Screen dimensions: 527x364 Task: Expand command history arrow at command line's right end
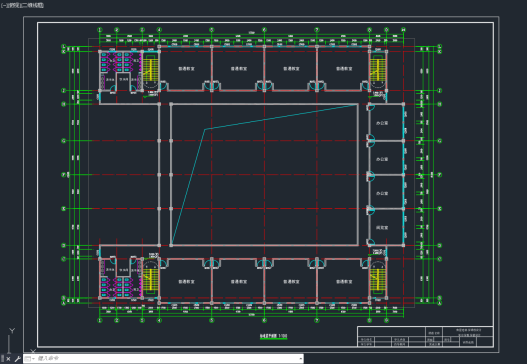click(300, 359)
